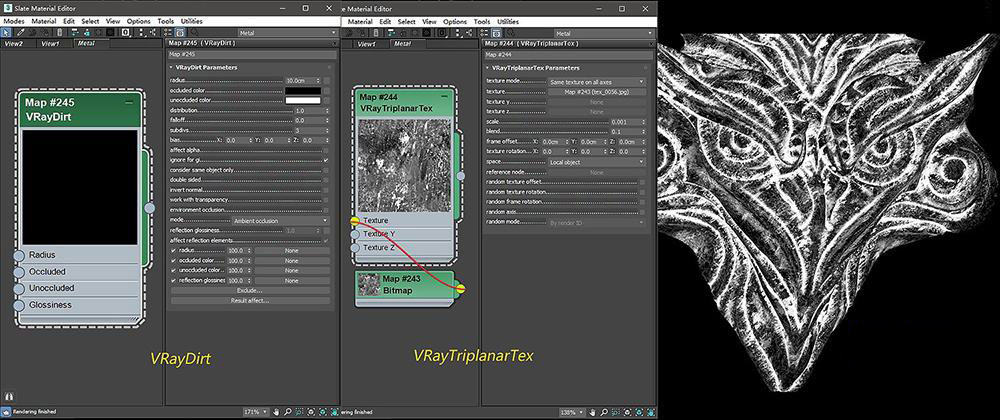Switch to View2 tab in left editor
The image size is (1000, 420).
[14, 44]
